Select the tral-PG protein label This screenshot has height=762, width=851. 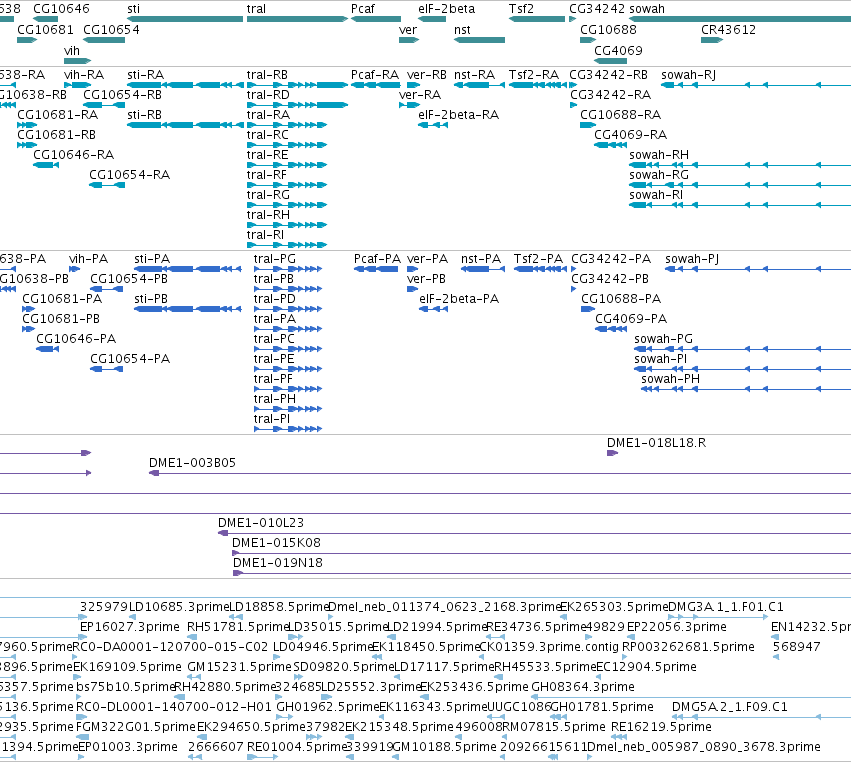pyautogui.click(x=275, y=259)
